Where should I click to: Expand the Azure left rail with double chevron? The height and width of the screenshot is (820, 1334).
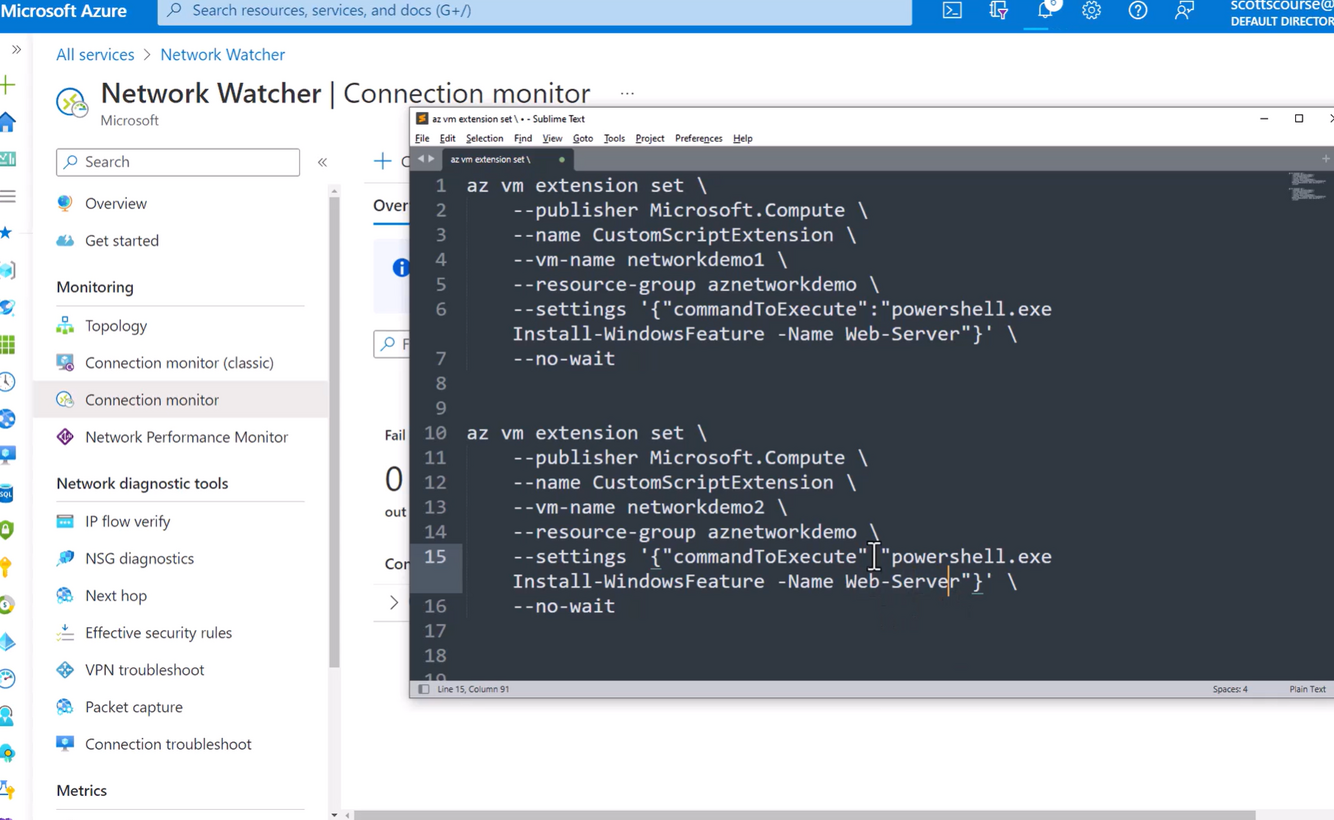(16, 49)
